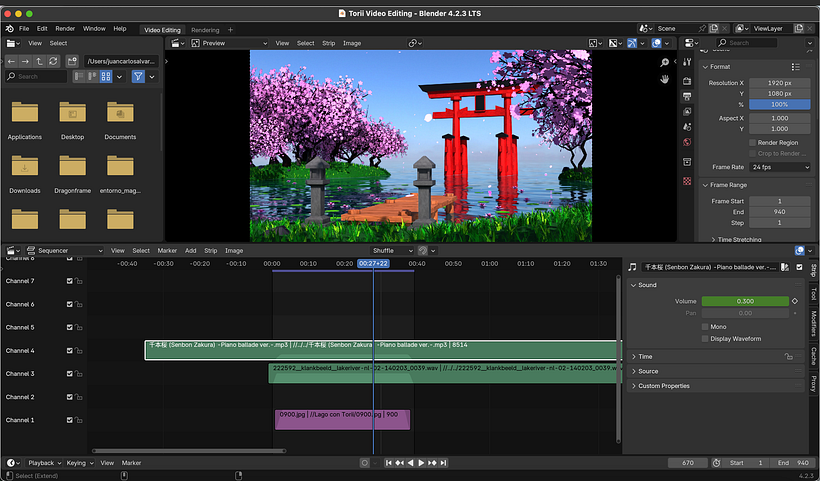Switch file browser to thumbnail display
820x481 pixels.
pos(106,77)
